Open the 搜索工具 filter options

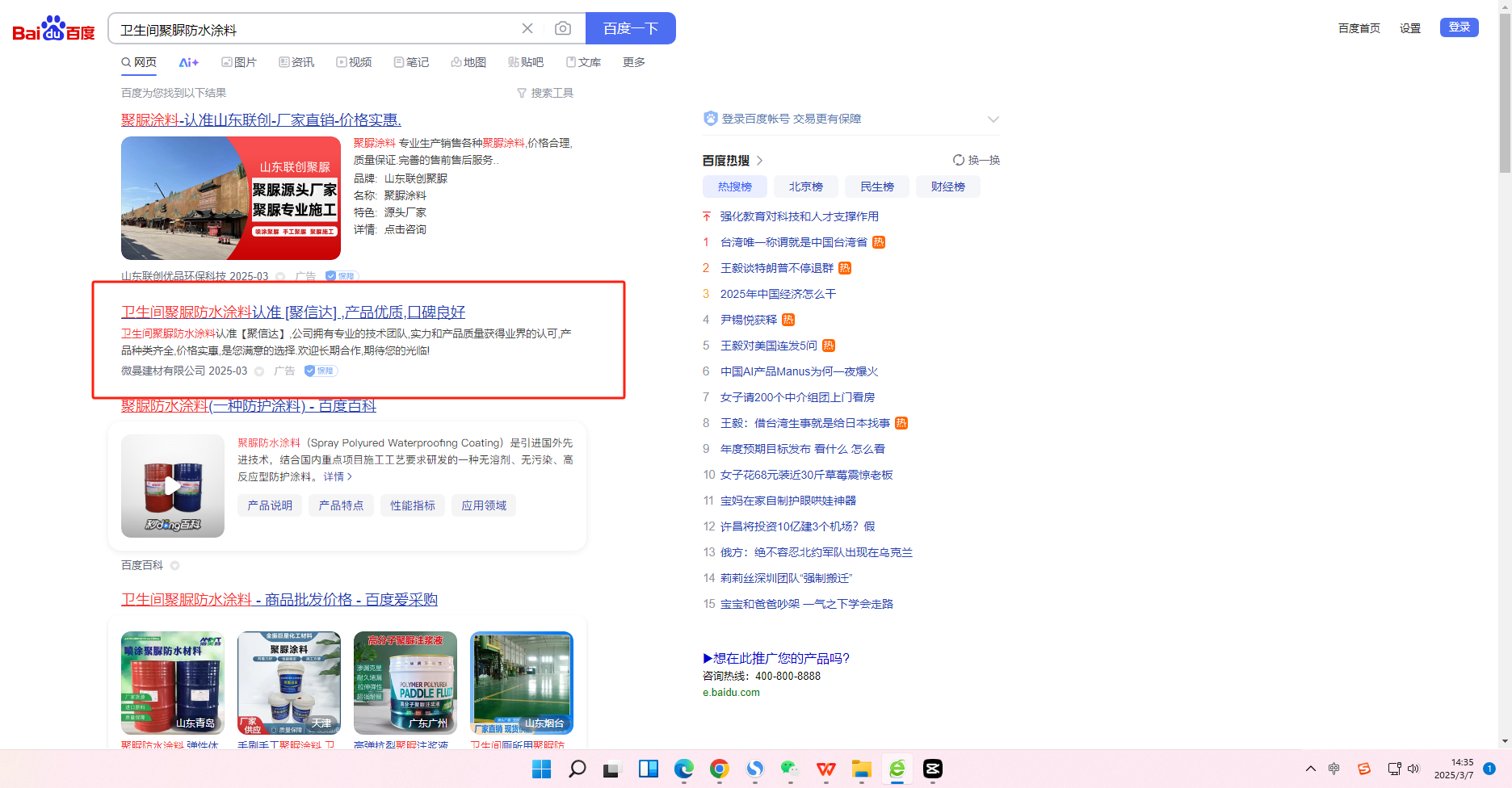(545, 93)
